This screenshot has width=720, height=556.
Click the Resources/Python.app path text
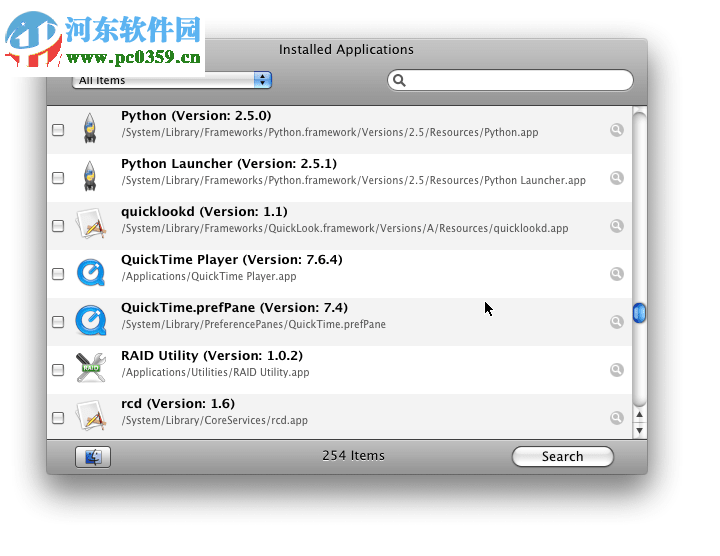[x=330, y=133]
